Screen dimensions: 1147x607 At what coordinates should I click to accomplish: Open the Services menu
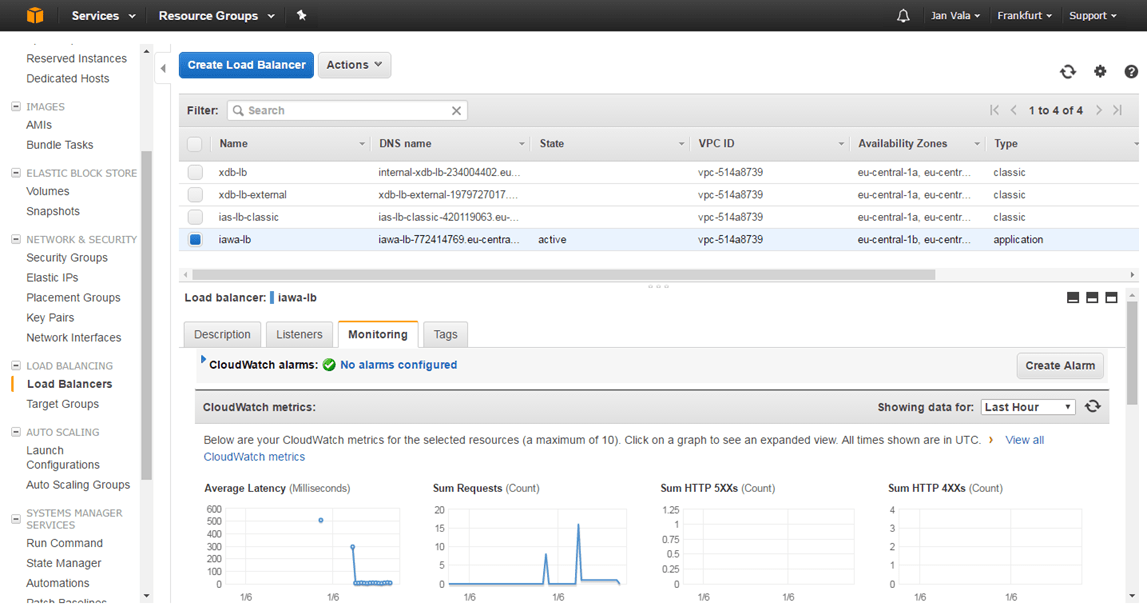tap(102, 16)
